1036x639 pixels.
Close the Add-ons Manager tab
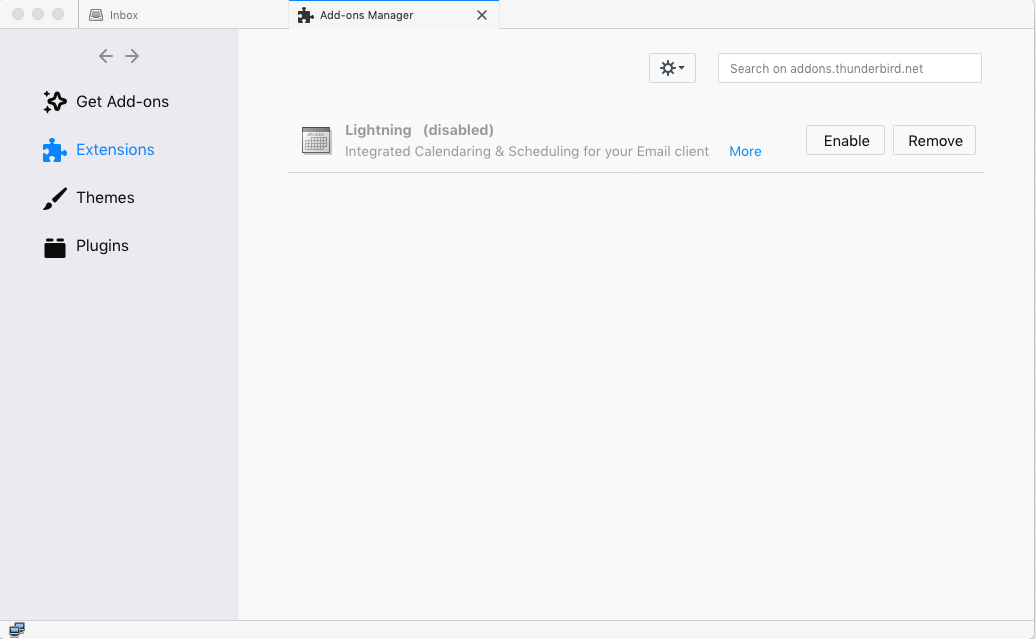click(x=482, y=15)
